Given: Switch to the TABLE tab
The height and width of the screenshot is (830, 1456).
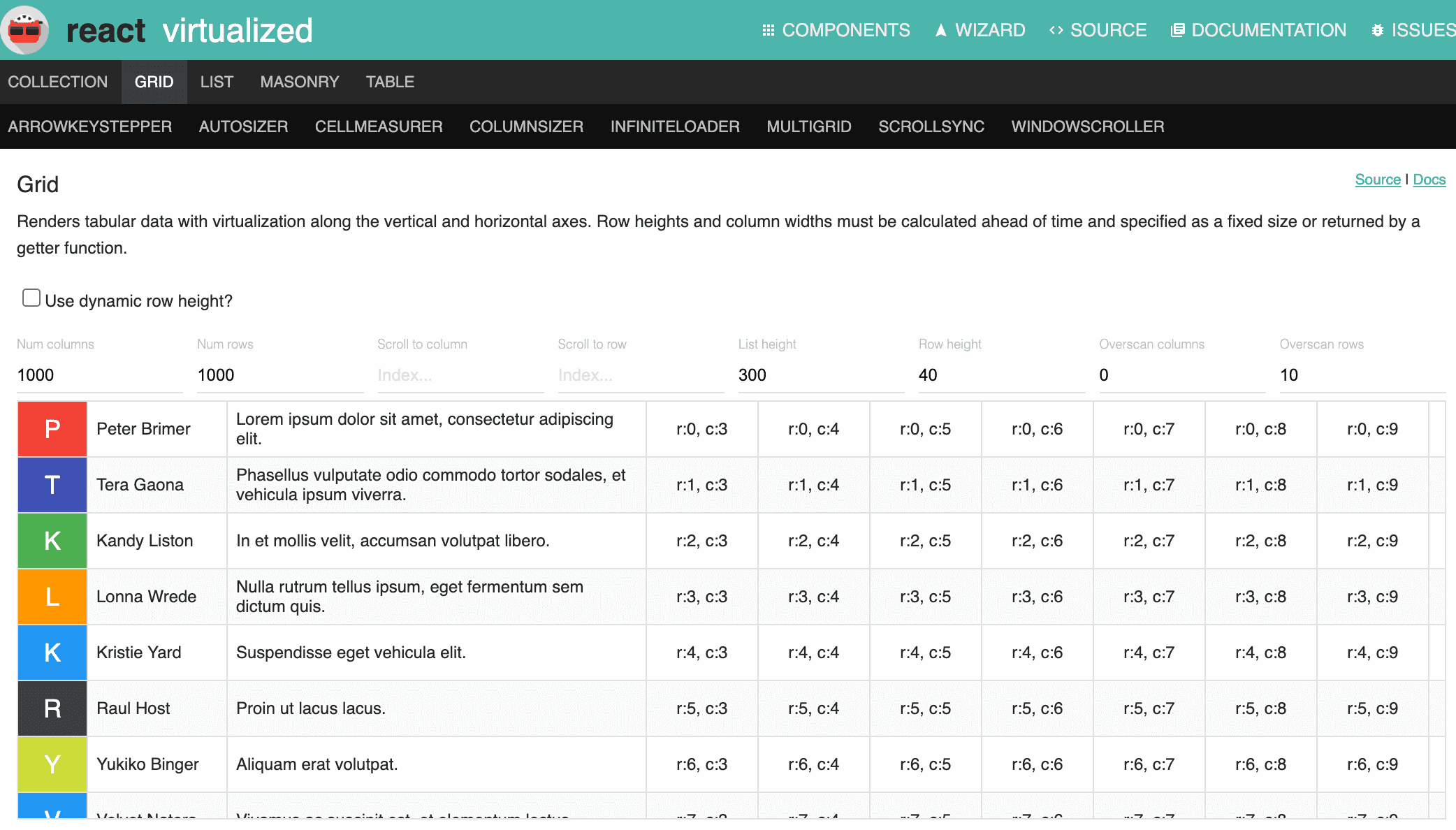Looking at the screenshot, I should 390,82.
